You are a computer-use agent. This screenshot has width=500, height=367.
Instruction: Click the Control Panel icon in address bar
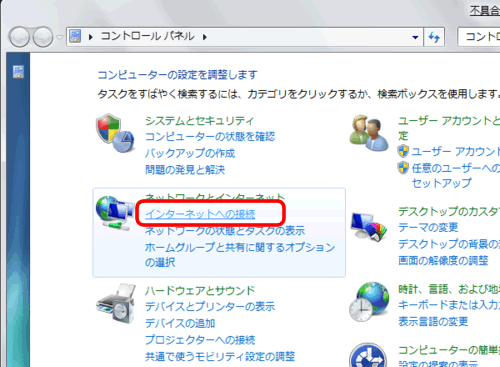[75, 36]
